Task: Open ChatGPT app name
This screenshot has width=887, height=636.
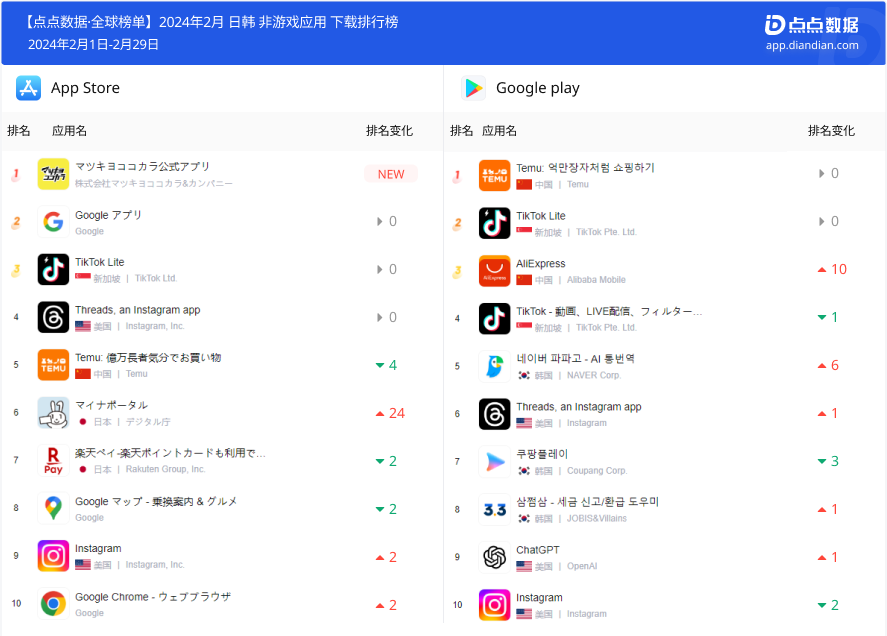Action: (x=538, y=550)
